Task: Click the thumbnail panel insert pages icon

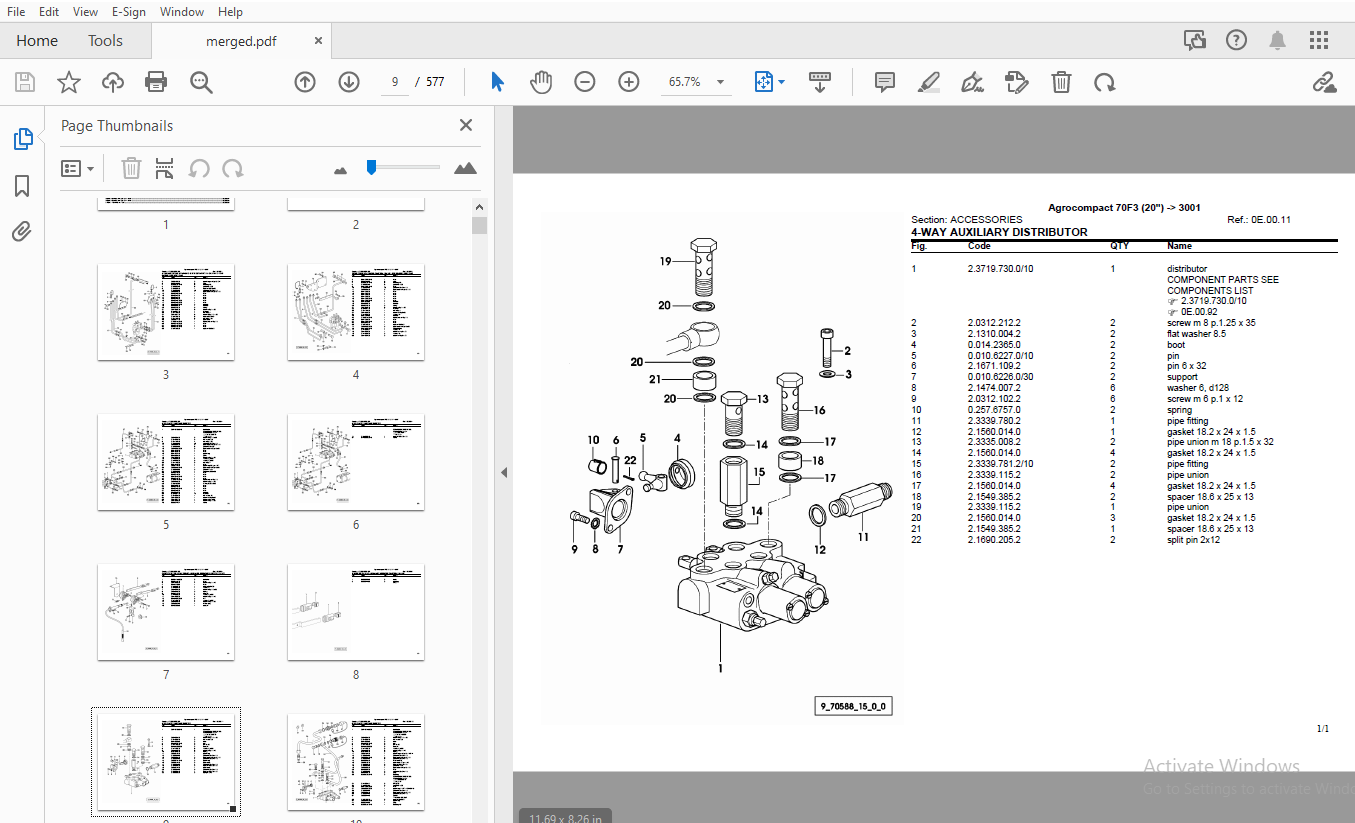Action: [x=165, y=168]
